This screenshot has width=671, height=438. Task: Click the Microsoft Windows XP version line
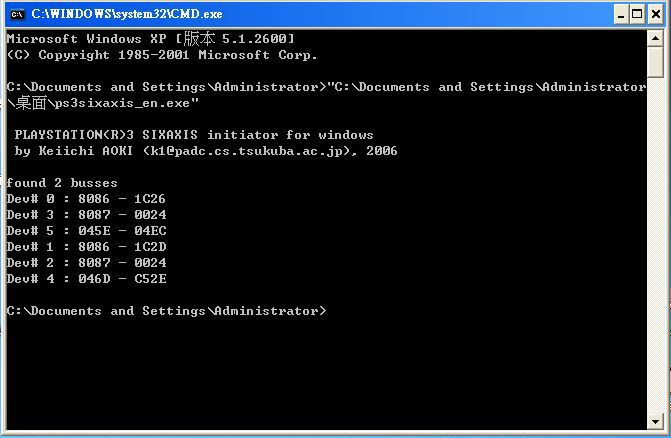[x=150, y=39]
